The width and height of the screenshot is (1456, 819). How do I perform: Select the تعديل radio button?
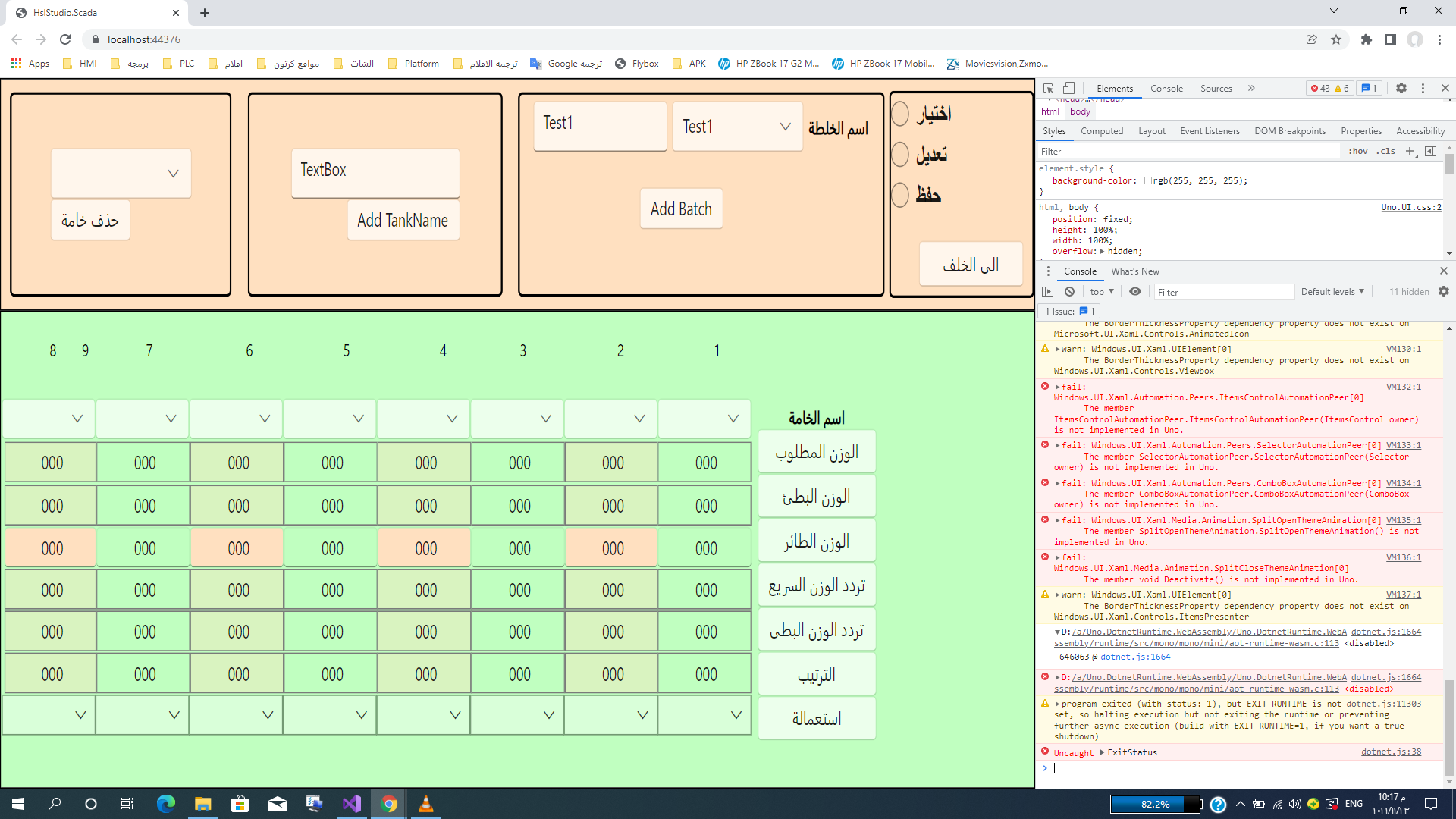tap(900, 154)
